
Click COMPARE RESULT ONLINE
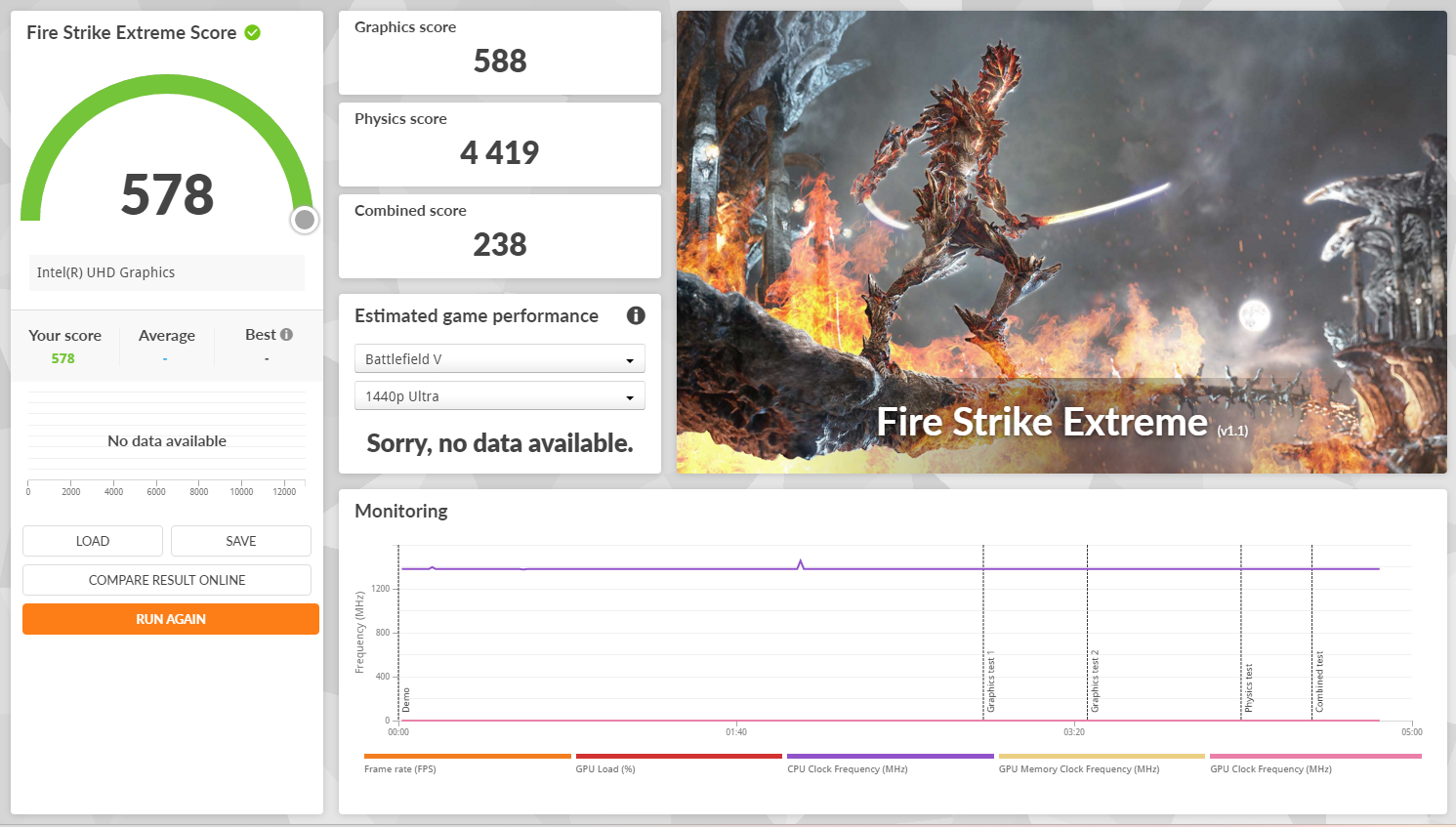(167, 580)
